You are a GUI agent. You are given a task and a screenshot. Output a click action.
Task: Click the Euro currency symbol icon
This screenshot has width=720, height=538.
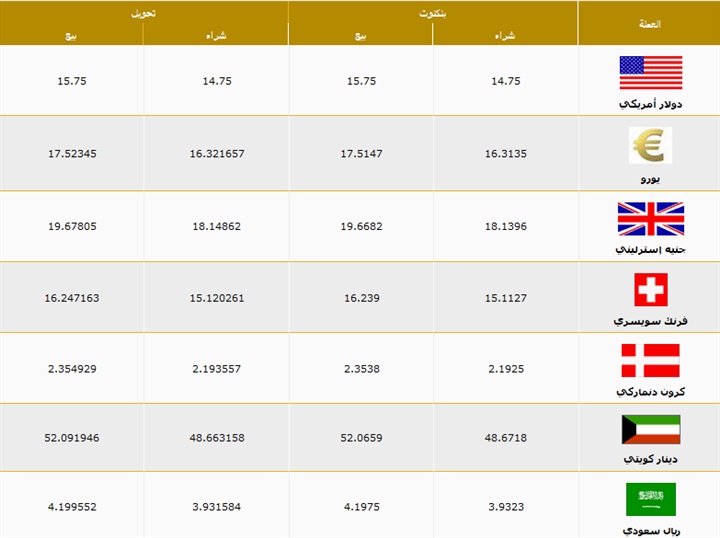(x=650, y=146)
